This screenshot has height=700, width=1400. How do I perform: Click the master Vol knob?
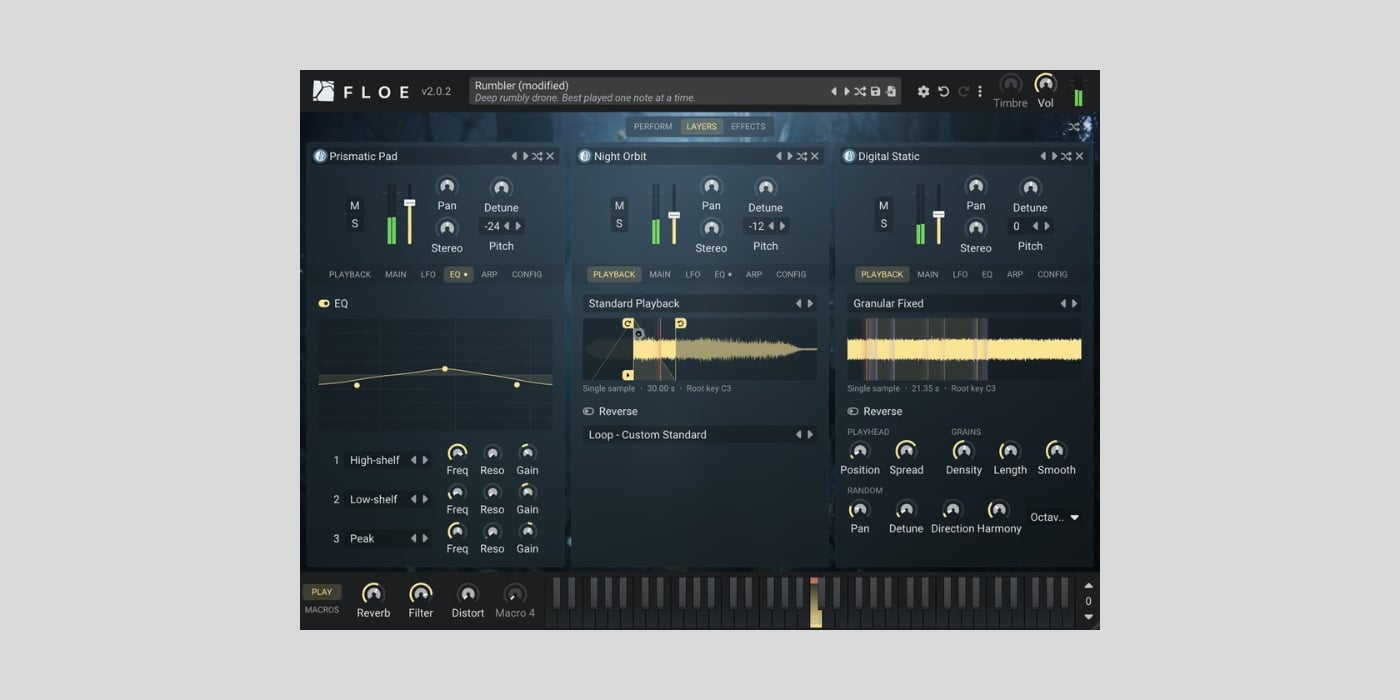(x=1045, y=84)
